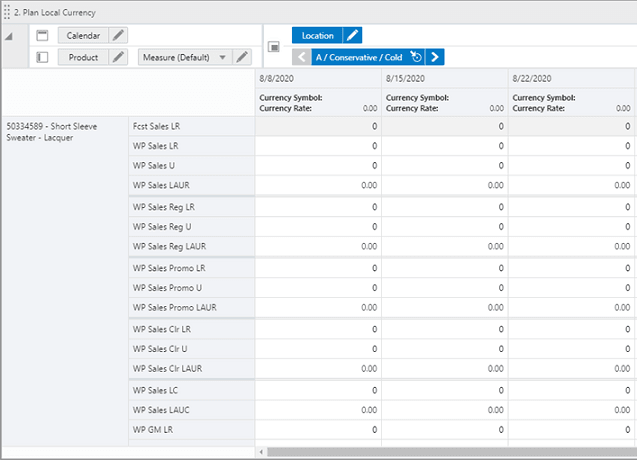Select the 8/22/2020 column header
This screenshot has width=637, height=460.
(572, 78)
